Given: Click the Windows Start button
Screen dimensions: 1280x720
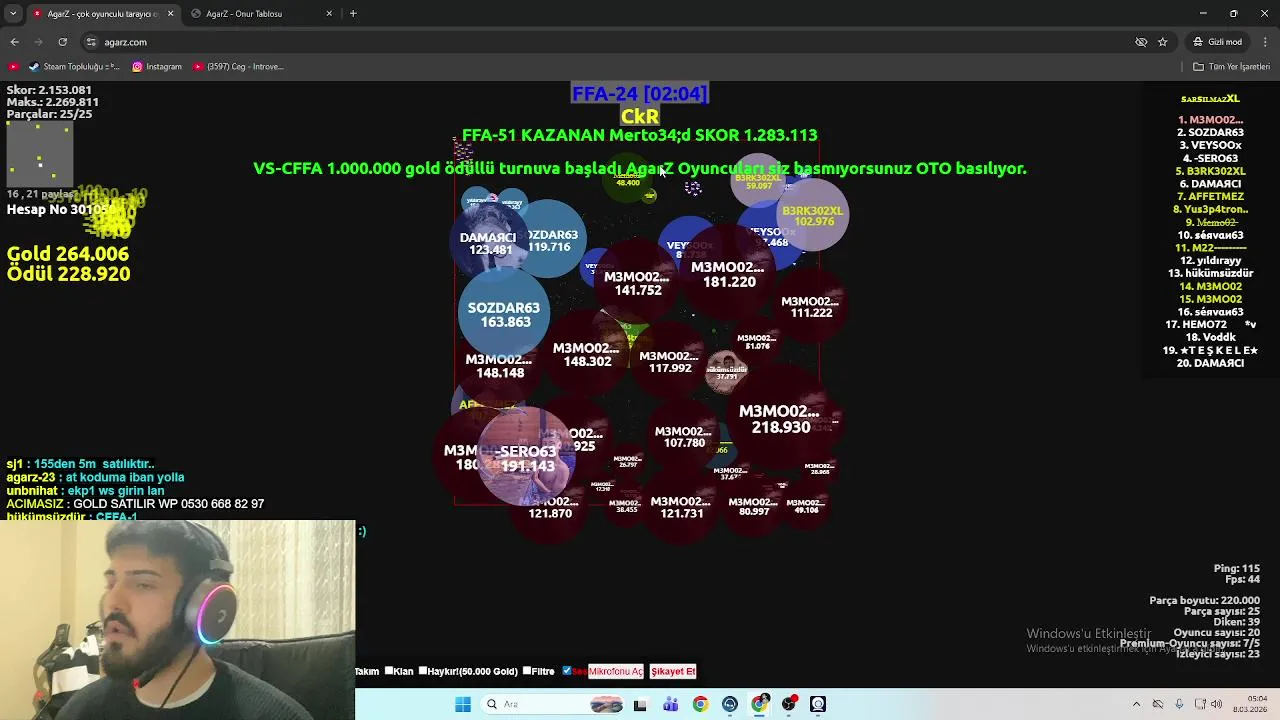Looking at the screenshot, I should tap(463, 704).
